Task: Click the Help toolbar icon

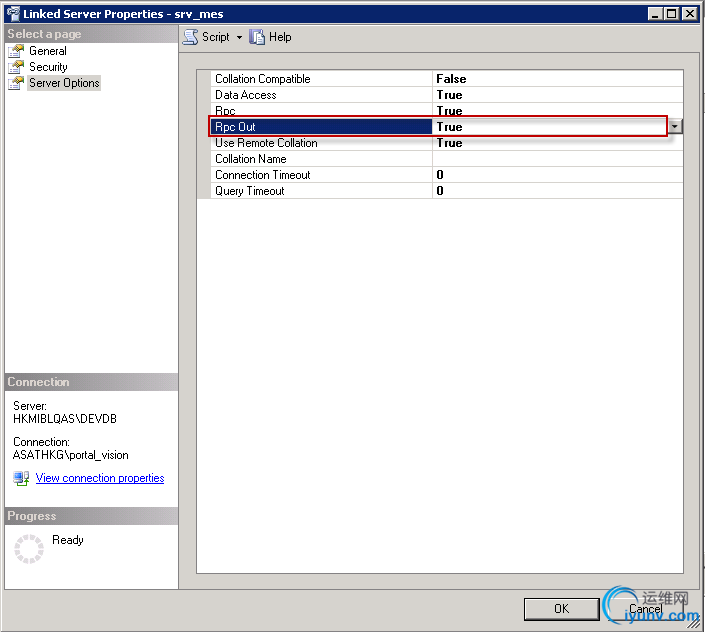Action: click(x=257, y=37)
